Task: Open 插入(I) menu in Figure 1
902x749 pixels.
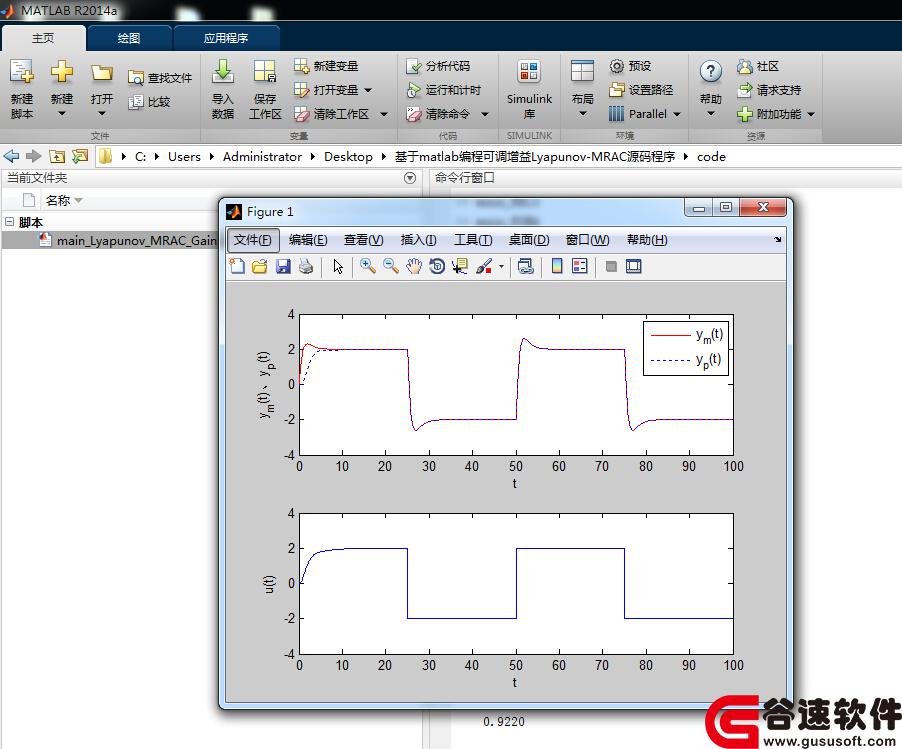Action: (x=418, y=240)
